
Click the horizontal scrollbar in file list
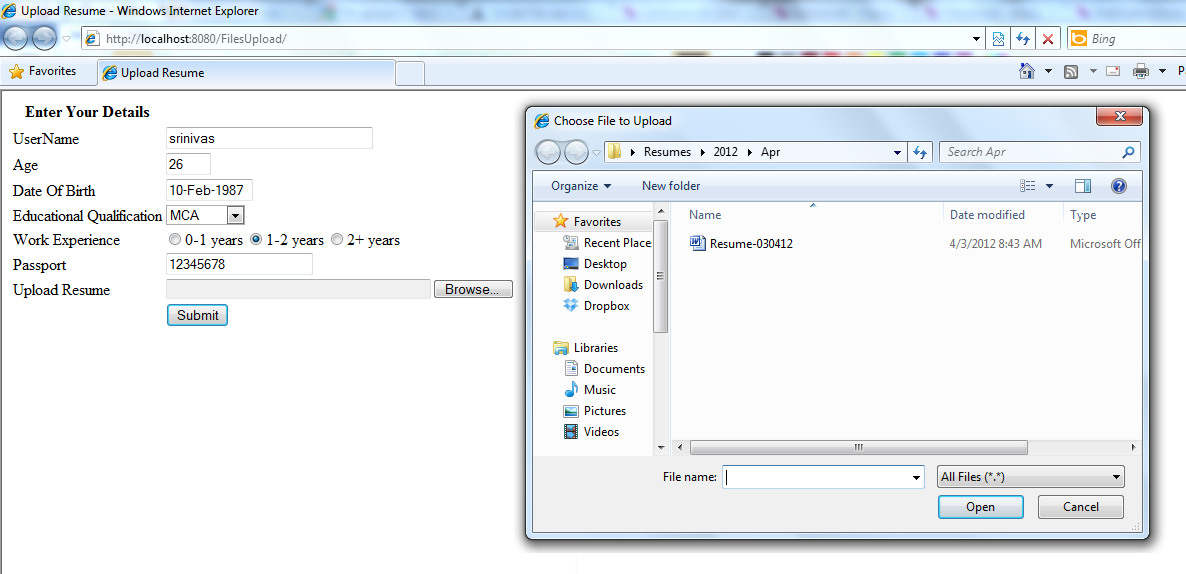(858, 448)
